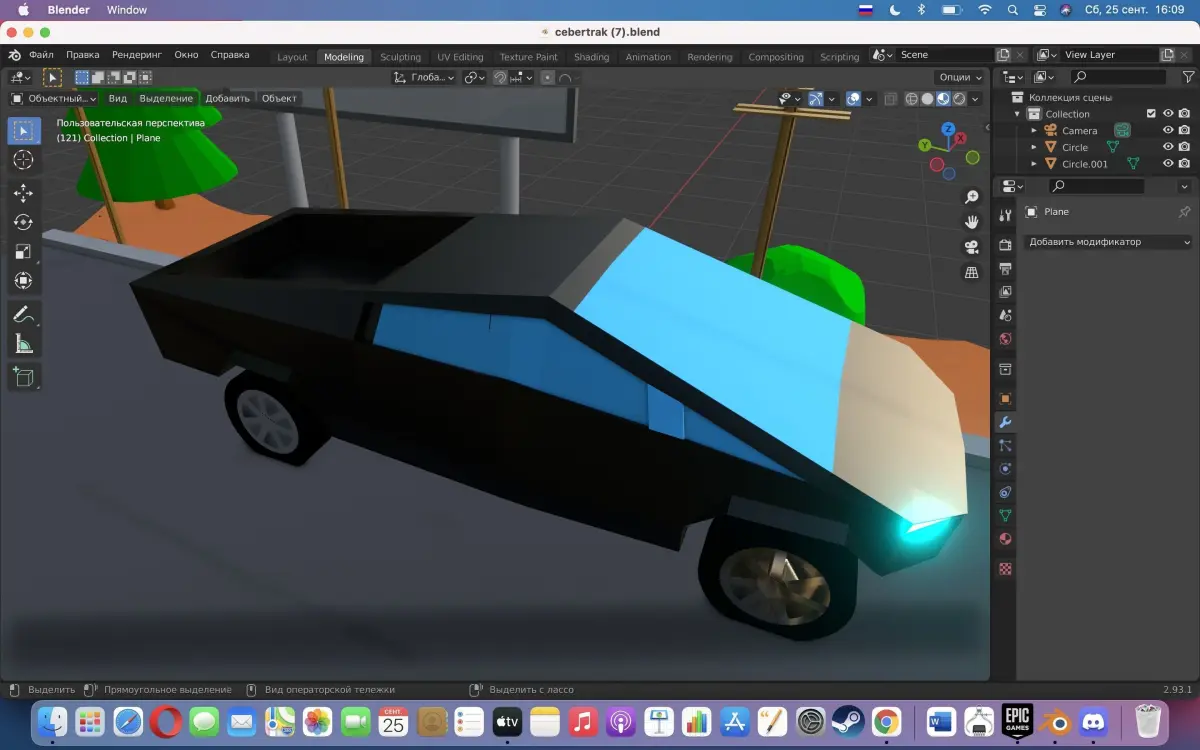Select the Add Cube tool
Viewport: 1200px width, 750px height.
pos(24,377)
